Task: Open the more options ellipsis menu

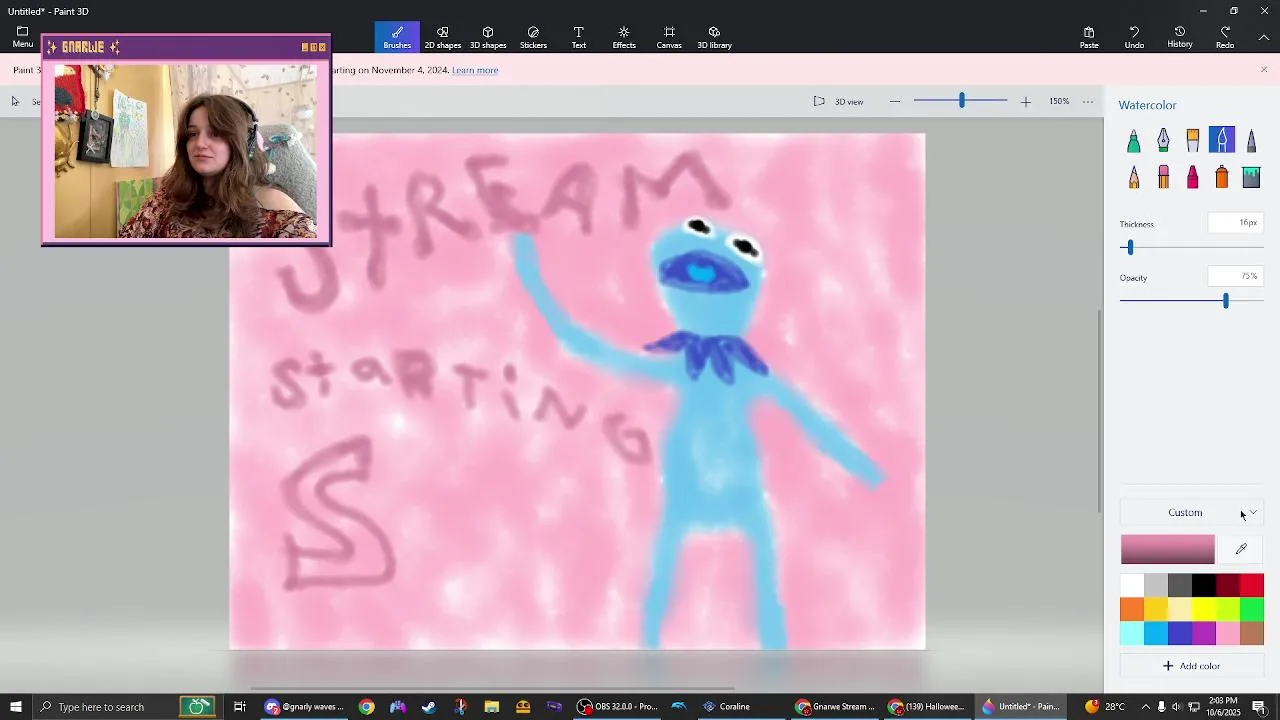Action: 1088,101
